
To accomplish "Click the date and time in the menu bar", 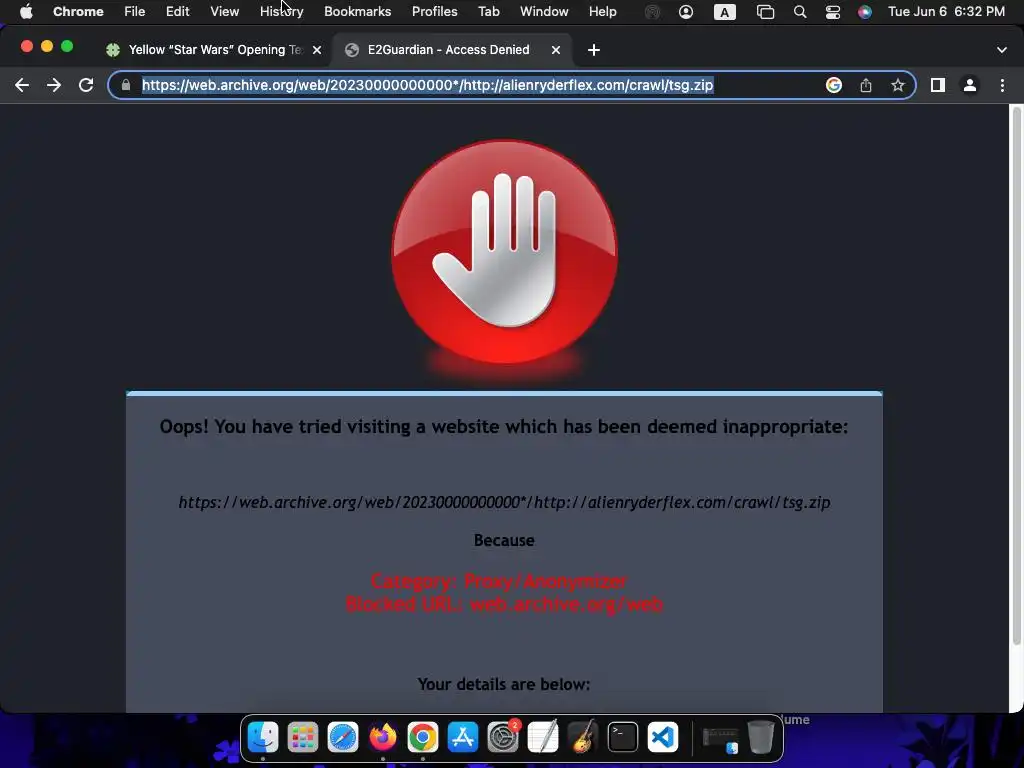I will [x=946, y=11].
